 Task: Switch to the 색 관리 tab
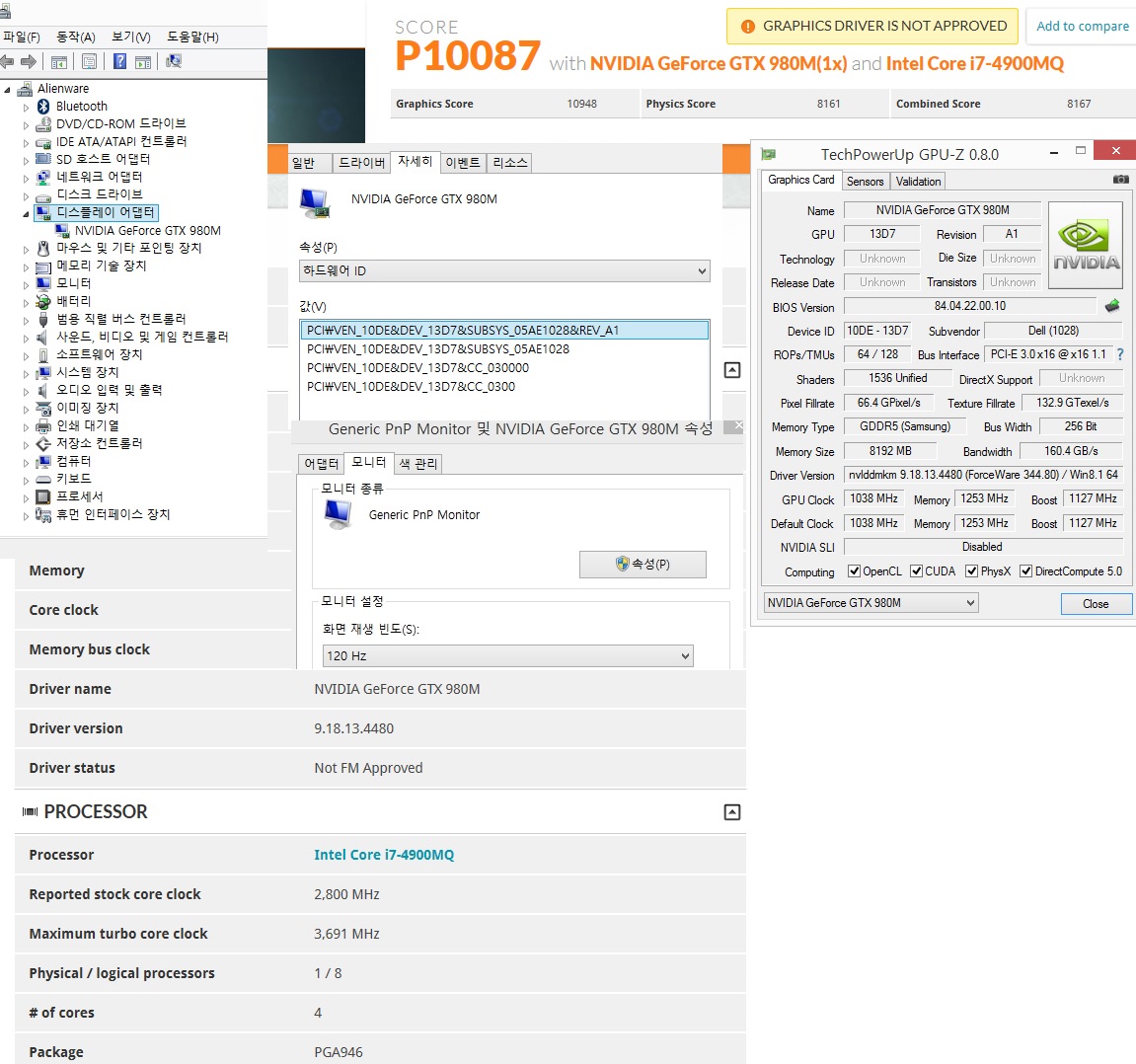tap(418, 464)
